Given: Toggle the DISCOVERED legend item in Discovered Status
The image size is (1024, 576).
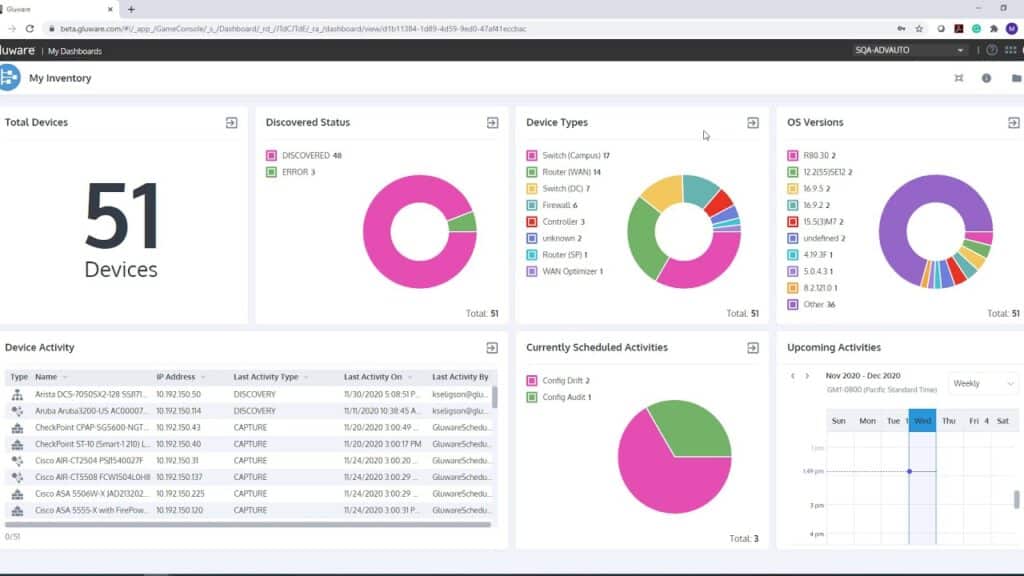Looking at the screenshot, I should [x=294, y=155].
